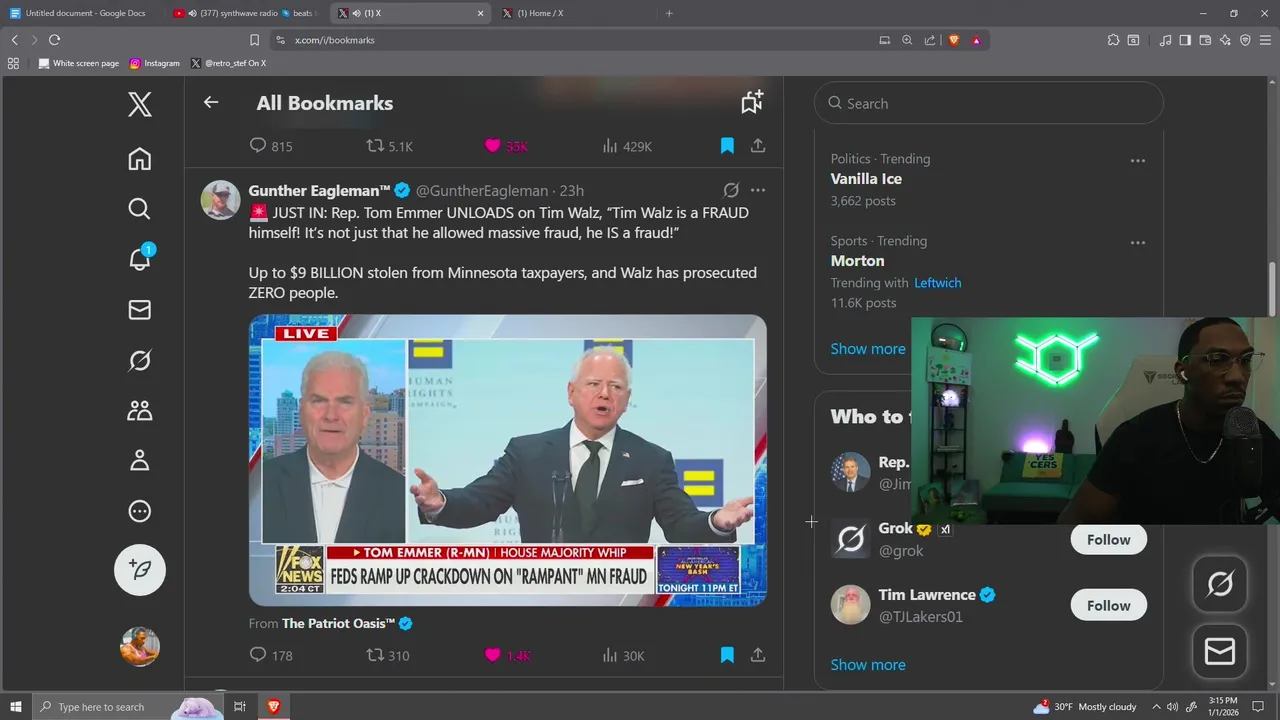1280x720 pixels.
Task: Open more options for Vanilla Ice trend
Action: click(x=1137, y=160)
